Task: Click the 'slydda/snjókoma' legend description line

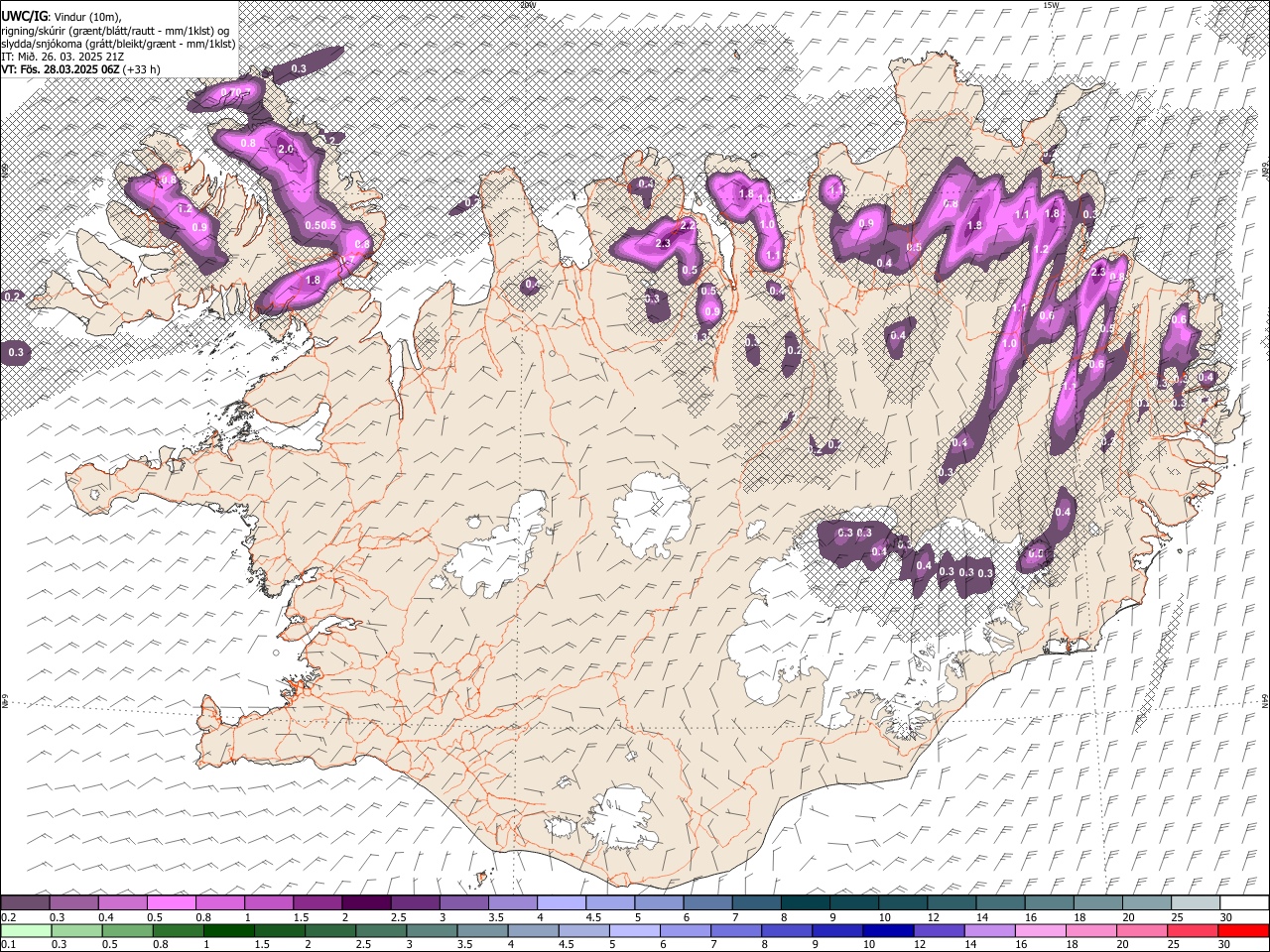Action: 118,44
